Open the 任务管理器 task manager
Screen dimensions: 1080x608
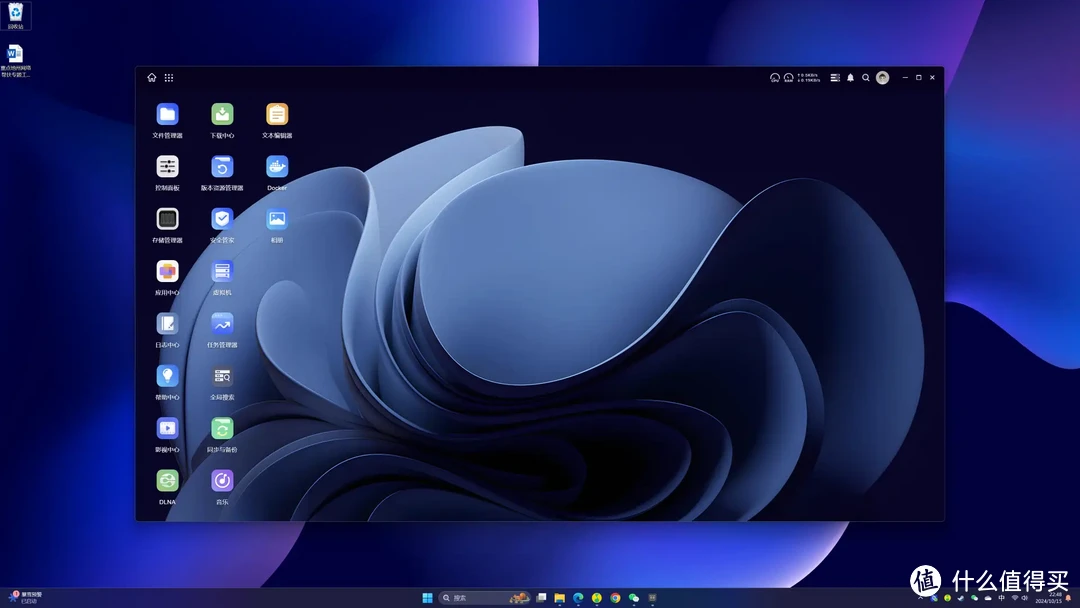pyautogui.click(x=221, y=324)
